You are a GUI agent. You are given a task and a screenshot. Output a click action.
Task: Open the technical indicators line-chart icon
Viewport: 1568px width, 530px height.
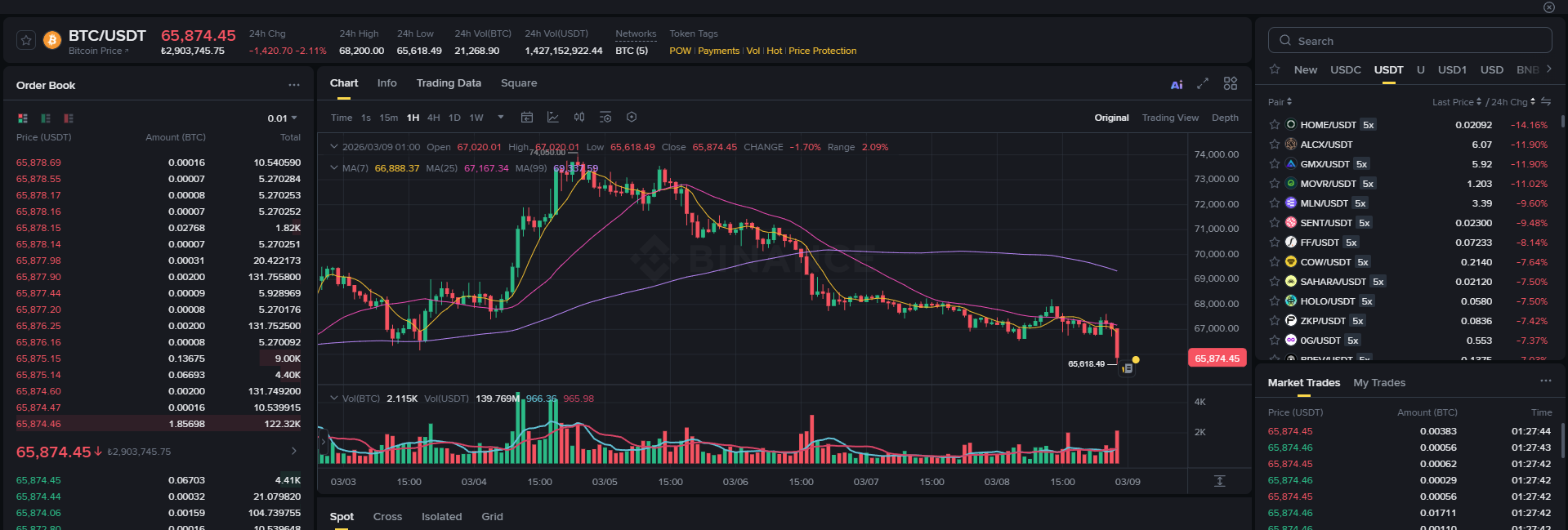point(553,118)
